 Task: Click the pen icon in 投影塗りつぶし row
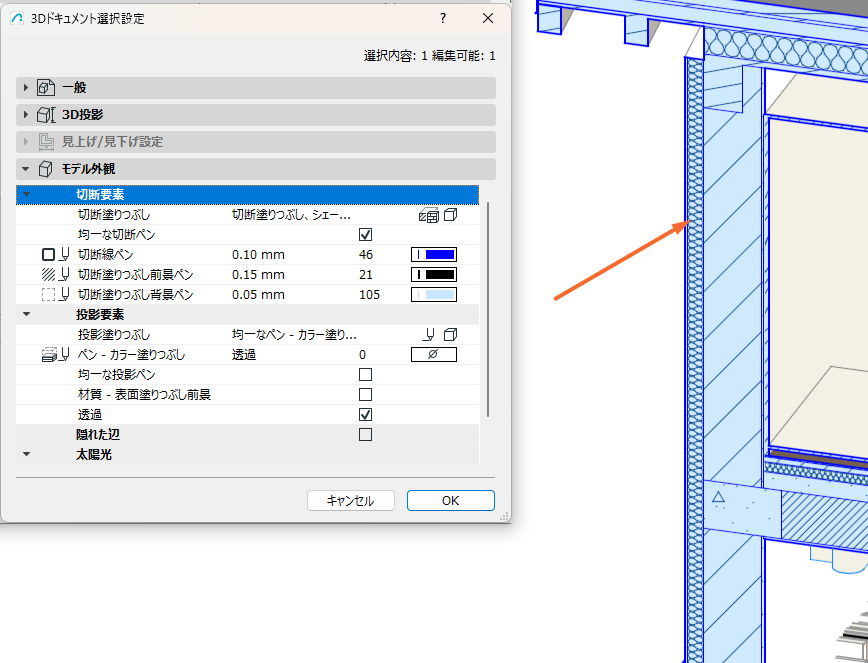click(x=429, y=334)
